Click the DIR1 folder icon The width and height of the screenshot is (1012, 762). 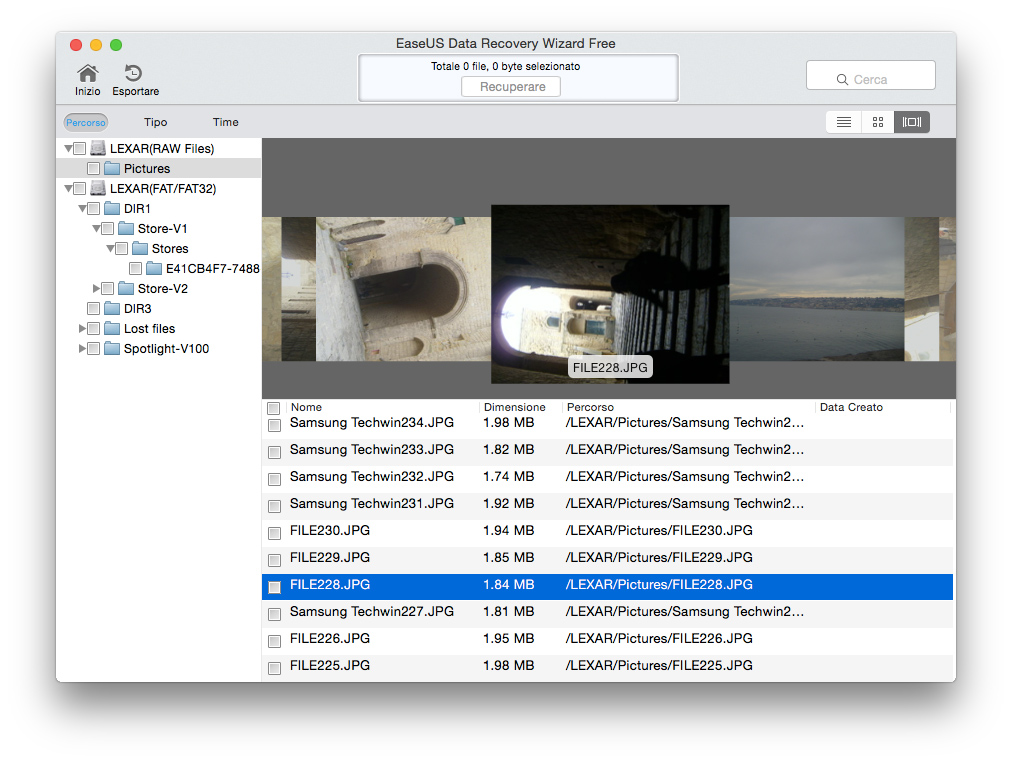tap(112, 208)
